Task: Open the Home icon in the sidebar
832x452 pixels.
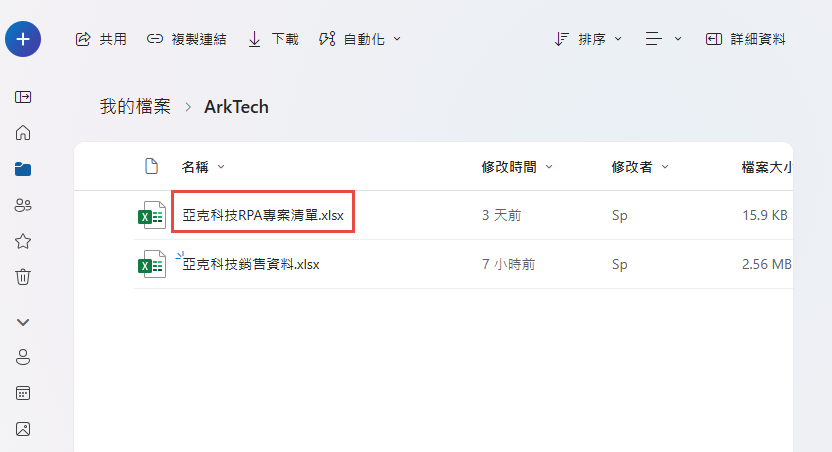Action: (23, 133)
